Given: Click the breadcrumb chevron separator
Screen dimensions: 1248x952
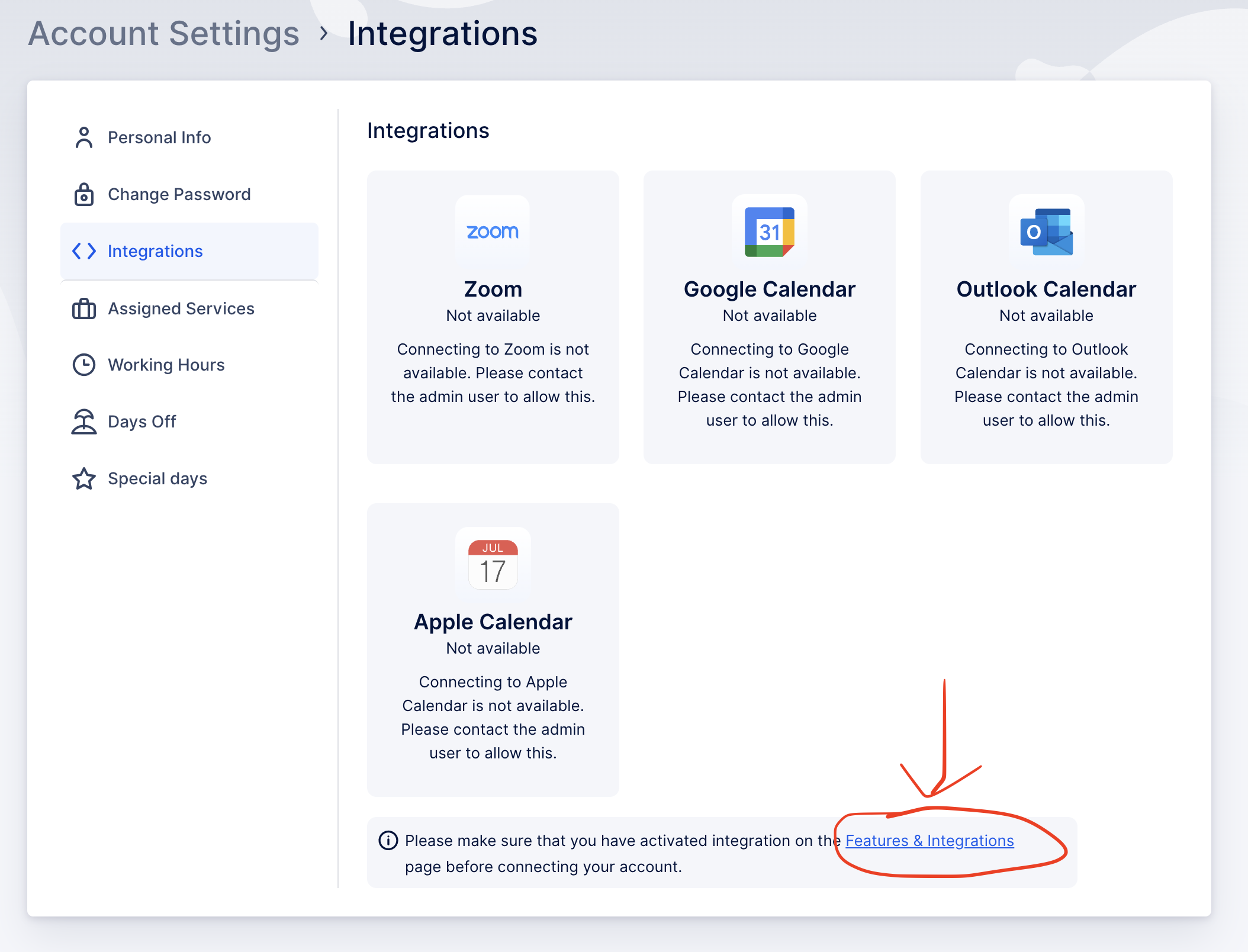Looking at the screenshot, I should point(323,34).
